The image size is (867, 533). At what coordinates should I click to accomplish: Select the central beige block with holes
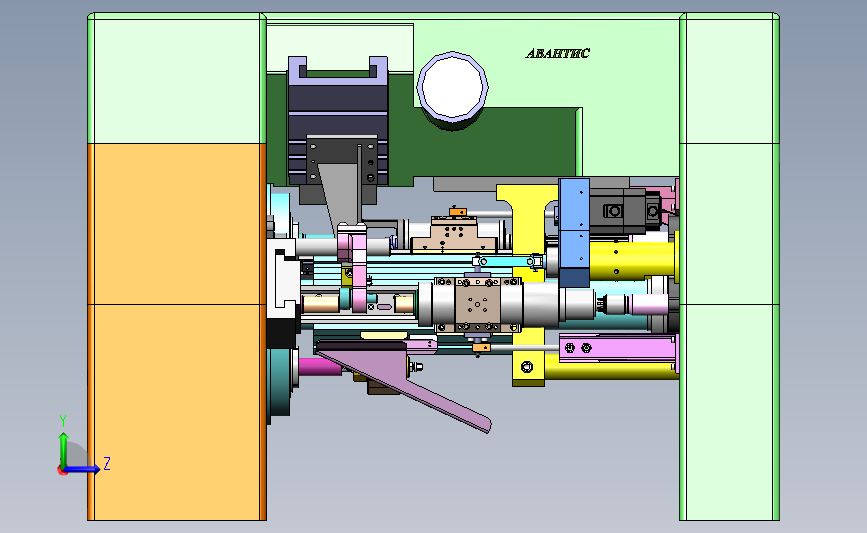(477, 305)
